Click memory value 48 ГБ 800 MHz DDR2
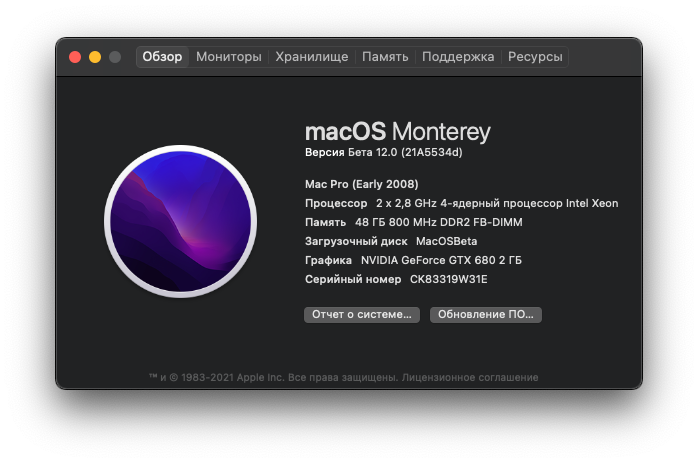 pyautogui.click(x=438, y=222)
